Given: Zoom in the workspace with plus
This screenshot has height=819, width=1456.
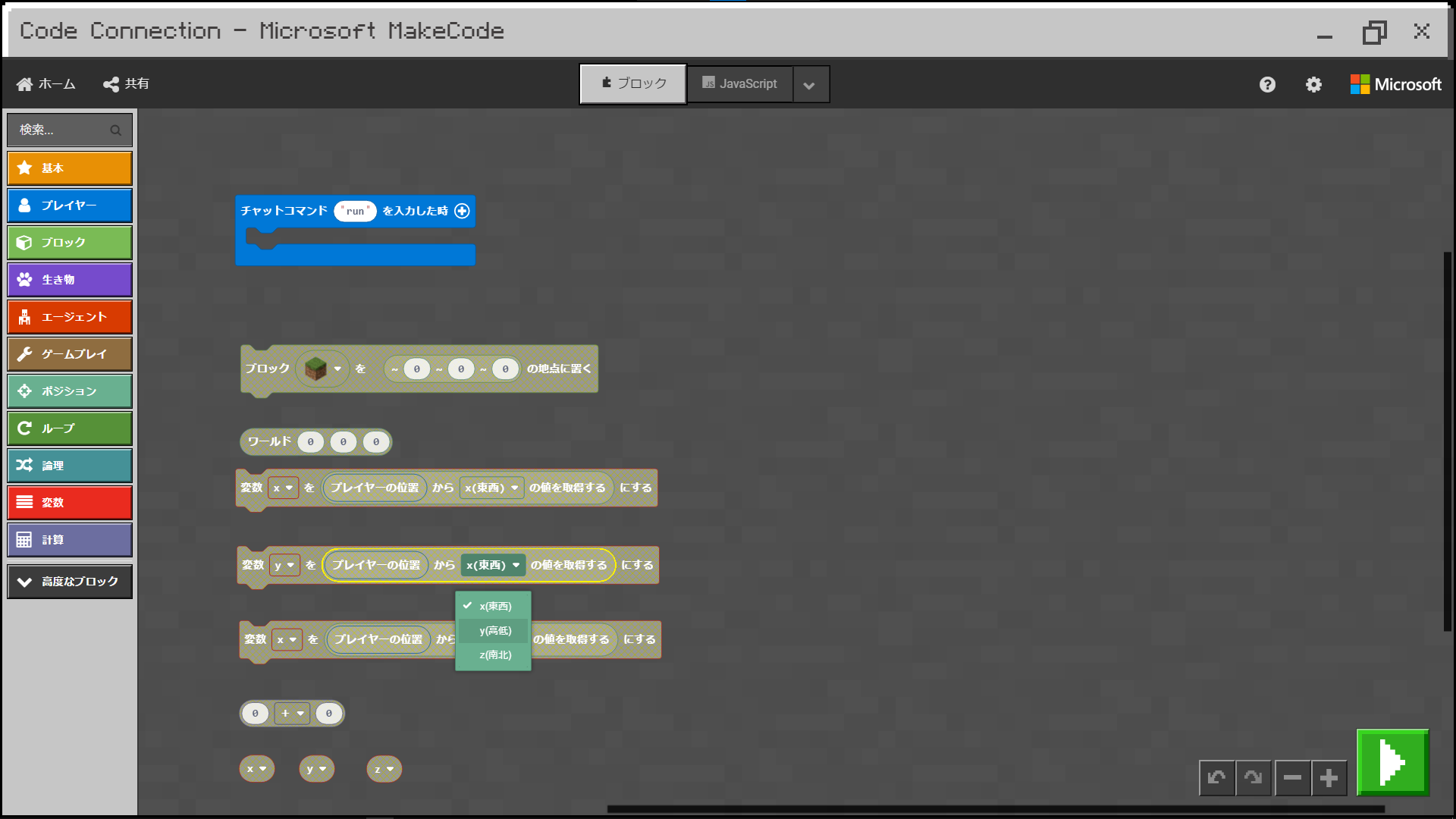Looking at the screenshot, I should click(1329, 777).
